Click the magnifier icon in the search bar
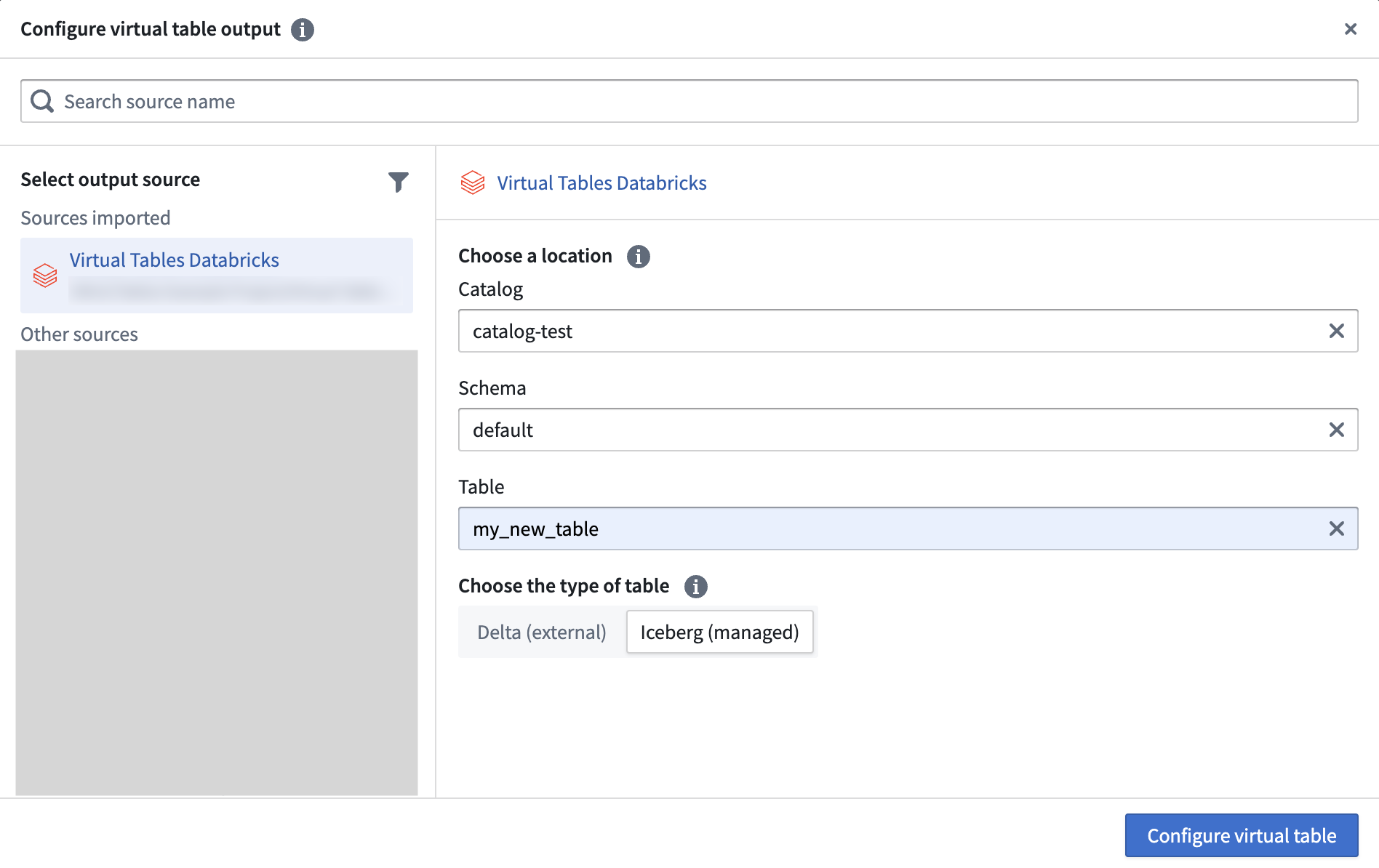Screen dimensions: 1379x868 (42, 101)
